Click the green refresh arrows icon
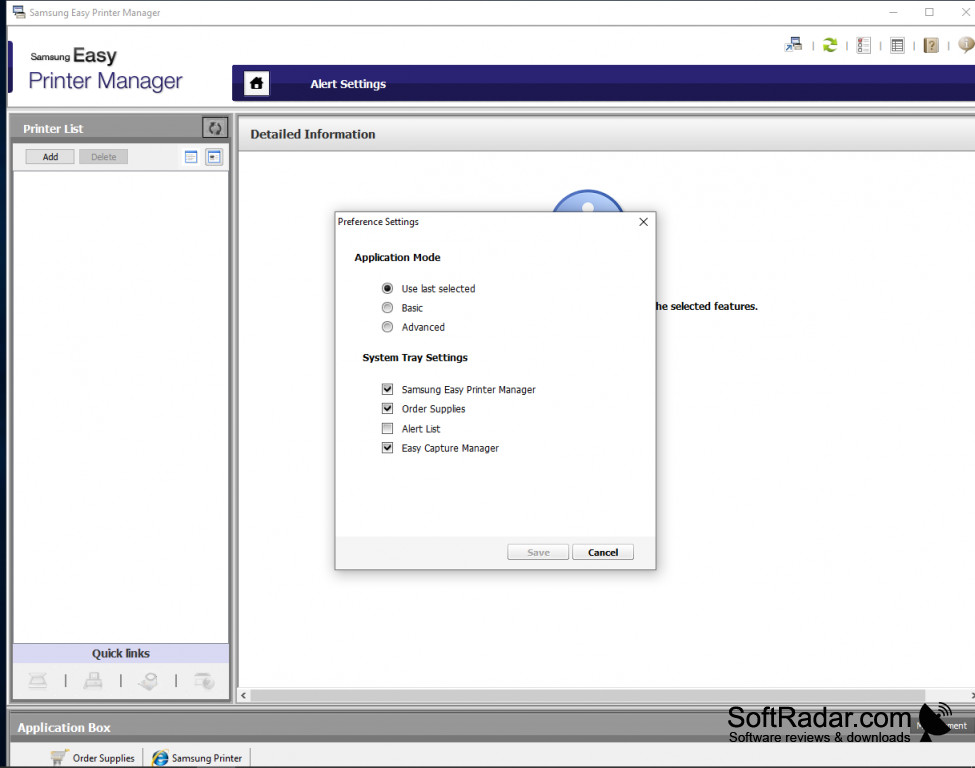This screenshot has height=768, width=975. coord(829,45)
